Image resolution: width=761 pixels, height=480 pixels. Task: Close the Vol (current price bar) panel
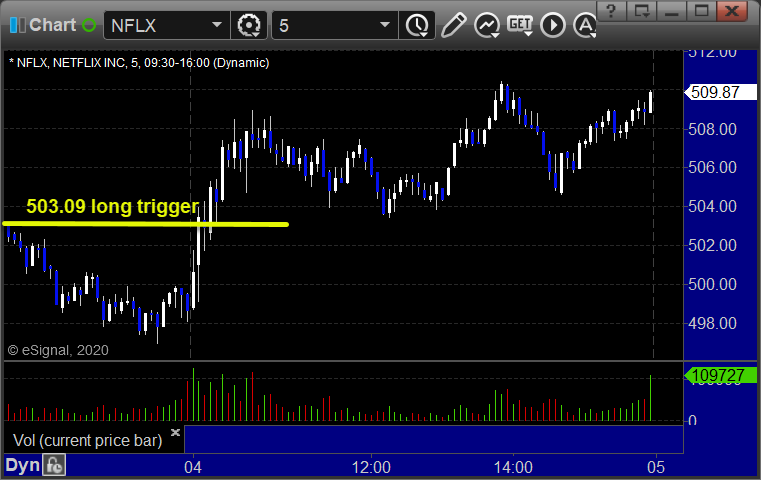[x=175, y=432]
